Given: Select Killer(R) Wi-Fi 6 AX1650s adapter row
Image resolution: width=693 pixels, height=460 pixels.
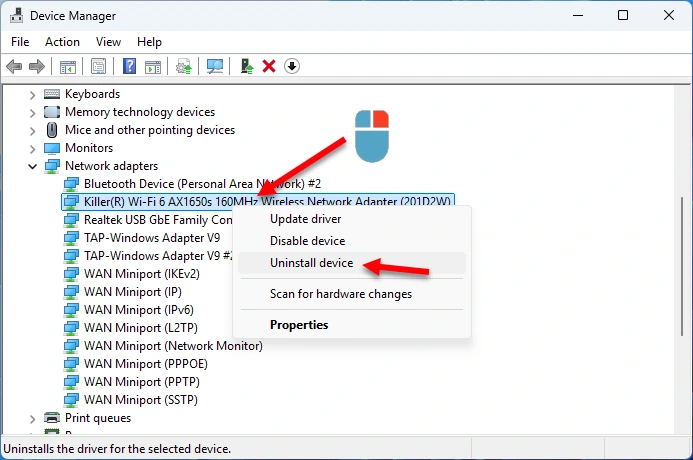Looking at the screenshot, I should tap(258, 202).
